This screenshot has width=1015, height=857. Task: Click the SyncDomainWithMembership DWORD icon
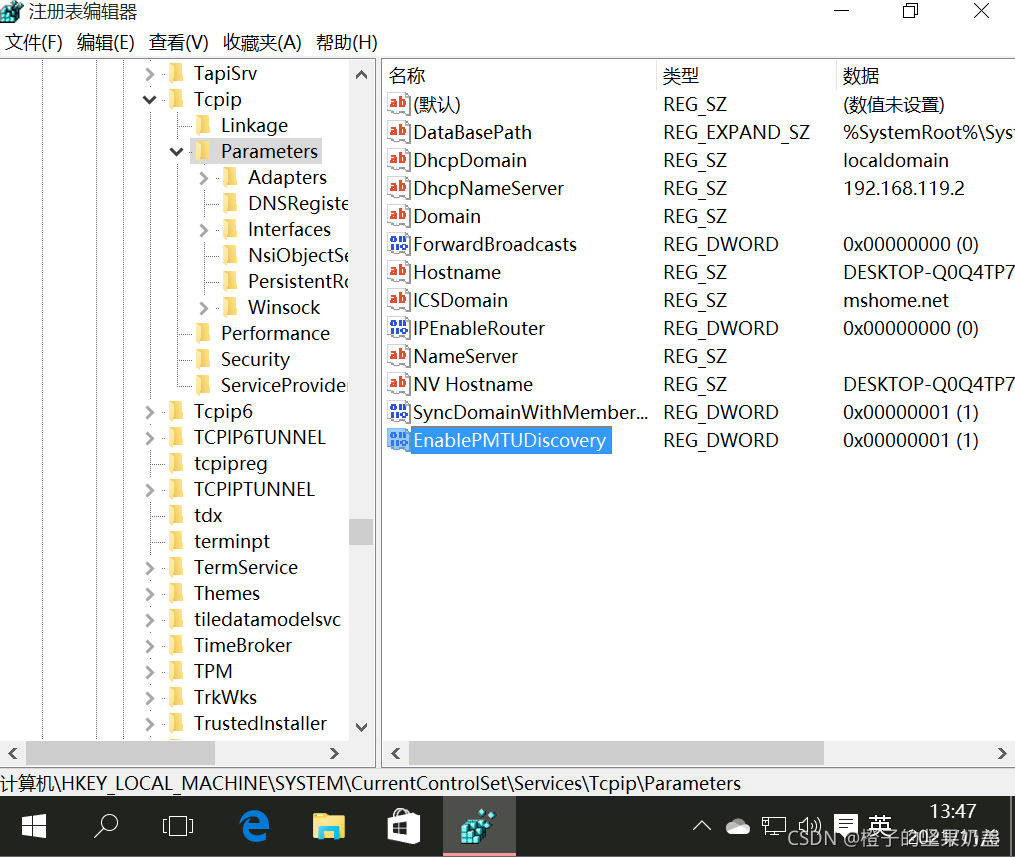tap(398, 412)
